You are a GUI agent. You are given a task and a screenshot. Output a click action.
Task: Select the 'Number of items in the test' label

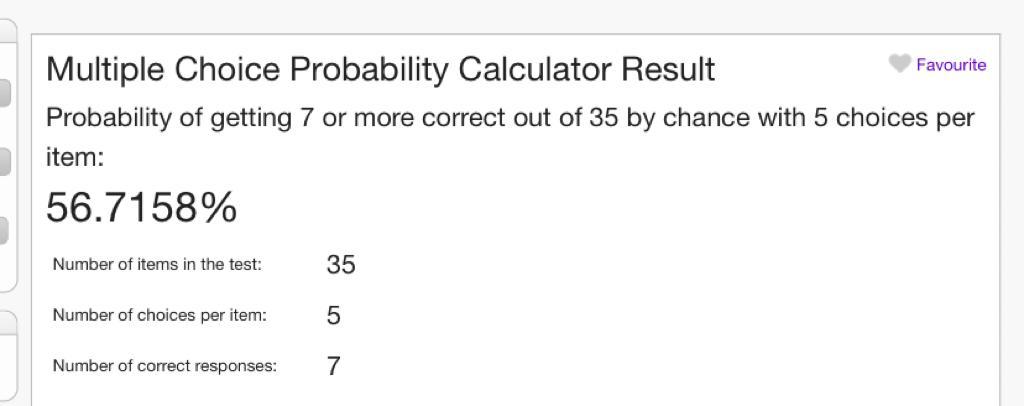point(157,264)
